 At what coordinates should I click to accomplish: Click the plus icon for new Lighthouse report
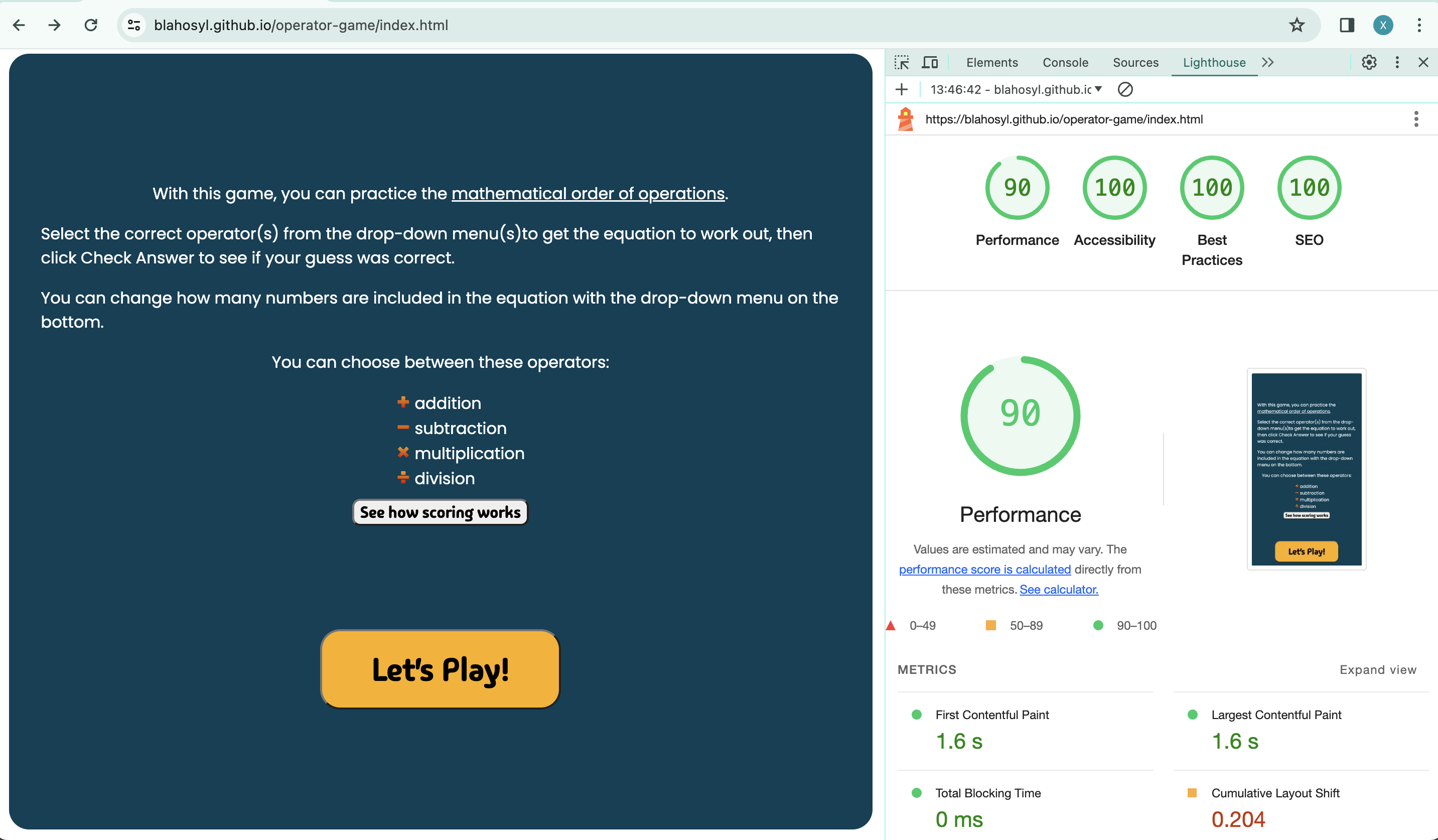902,90
